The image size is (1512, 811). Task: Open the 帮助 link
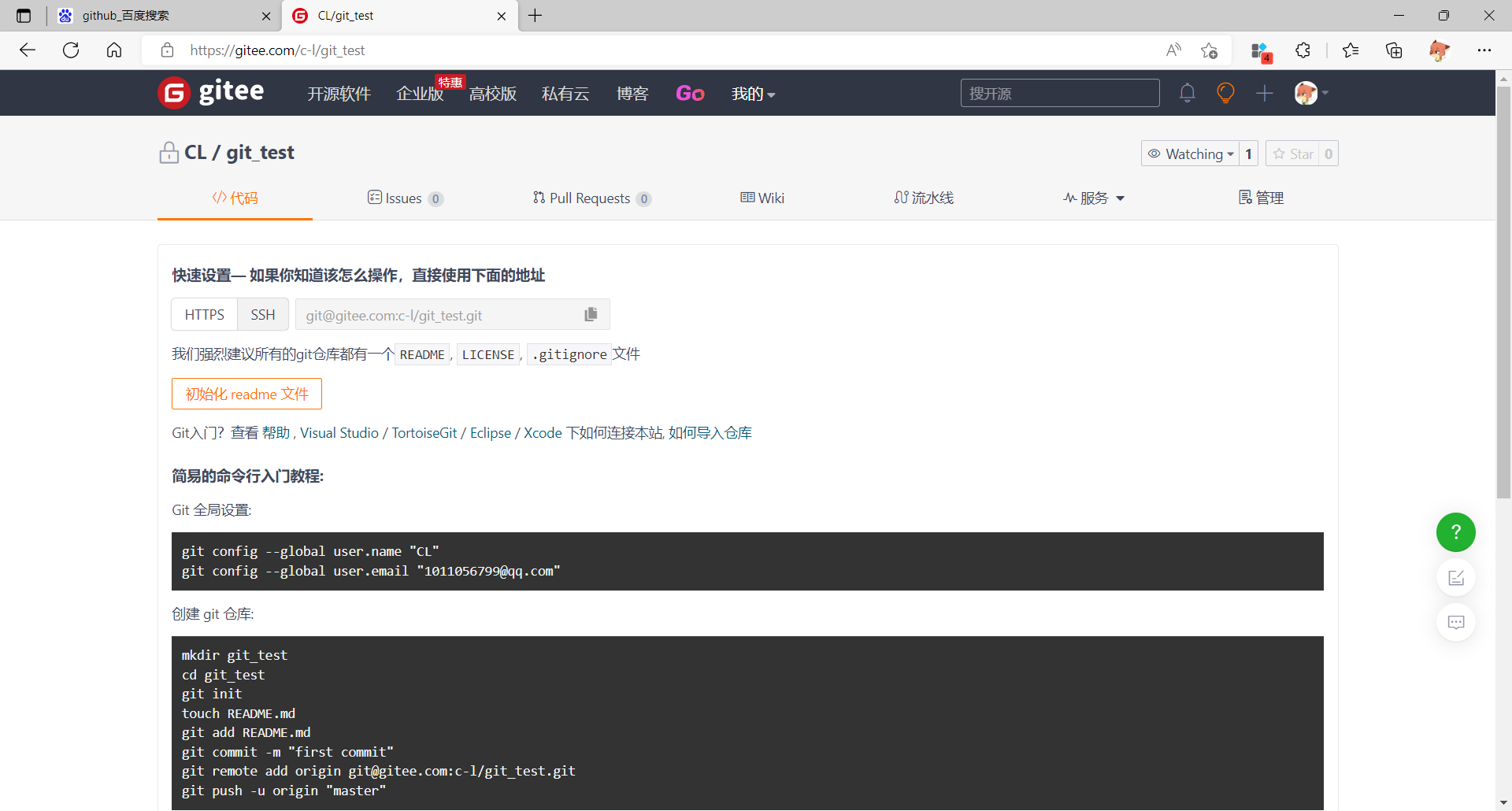276,433
